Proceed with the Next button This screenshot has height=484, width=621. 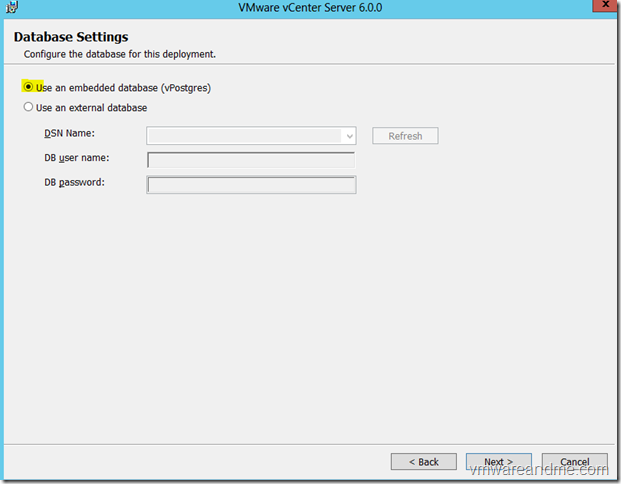coord(499,462)
